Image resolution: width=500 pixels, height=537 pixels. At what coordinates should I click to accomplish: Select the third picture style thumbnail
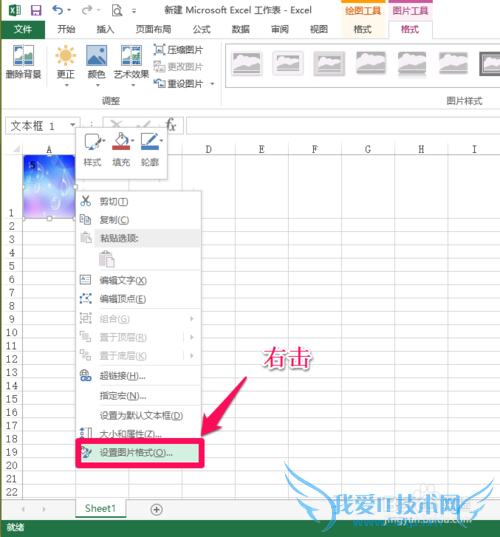tap(329, 63)
